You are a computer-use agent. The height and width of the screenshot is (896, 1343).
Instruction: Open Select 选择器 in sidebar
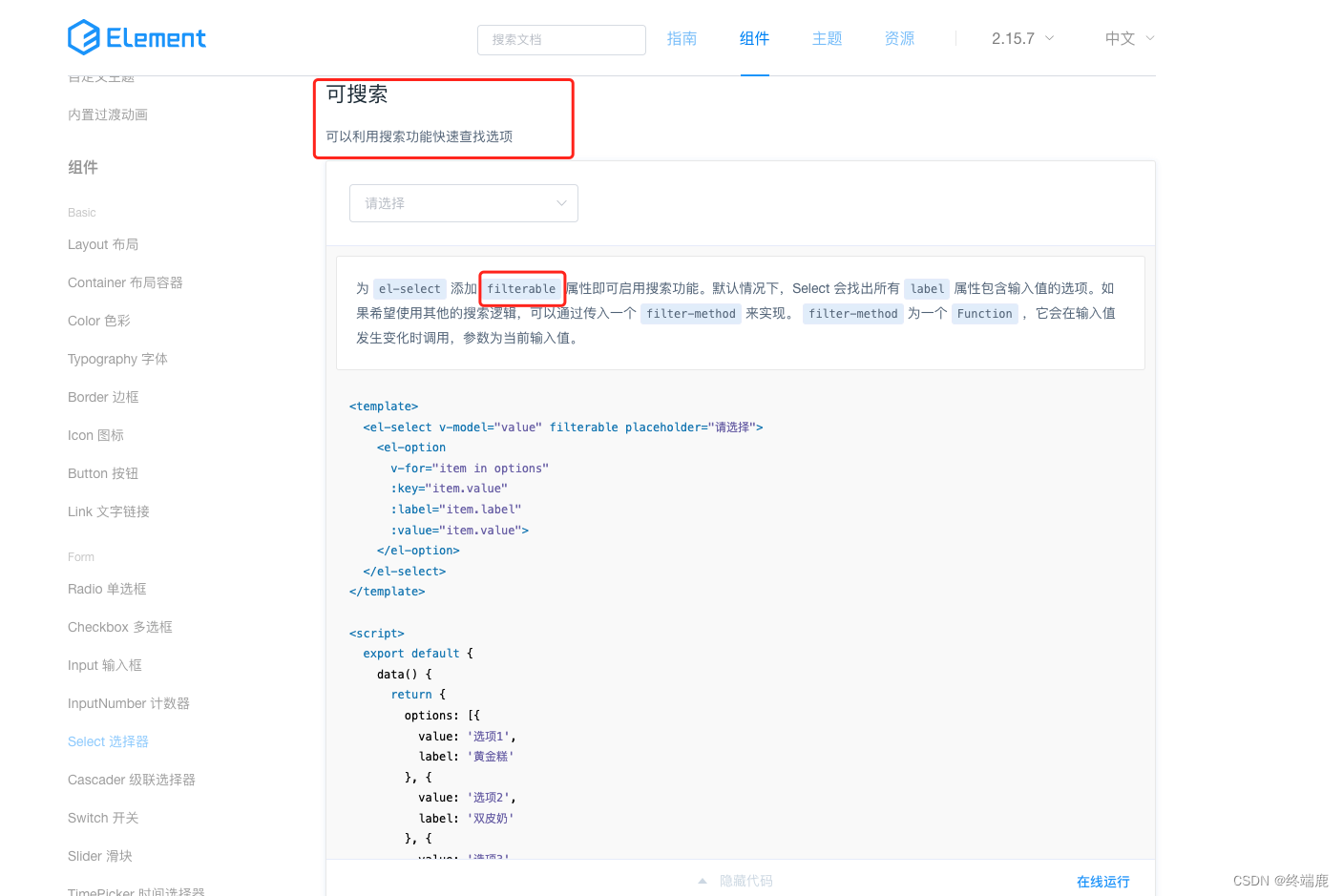tap(108, 741)
